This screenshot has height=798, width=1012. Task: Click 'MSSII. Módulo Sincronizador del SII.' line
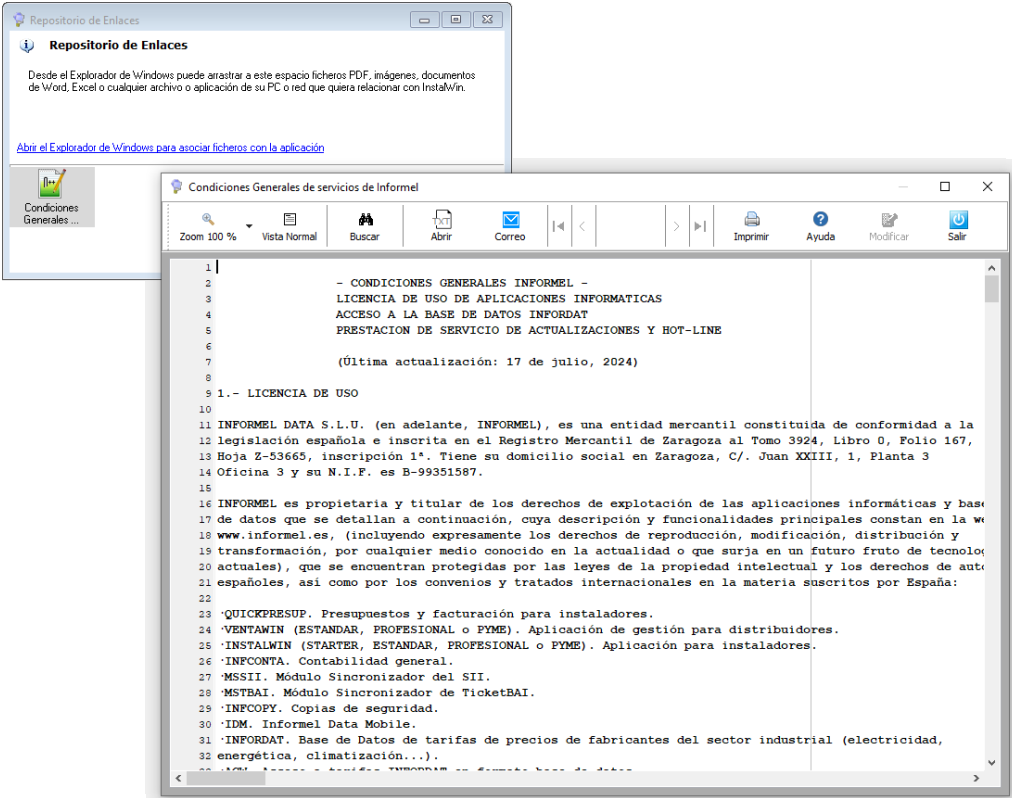(356, 677)
